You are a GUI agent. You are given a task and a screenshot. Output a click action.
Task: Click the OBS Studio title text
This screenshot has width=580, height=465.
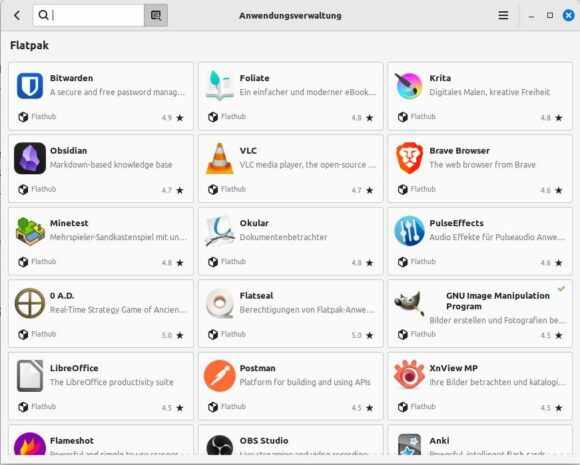[x=264, y=441]
